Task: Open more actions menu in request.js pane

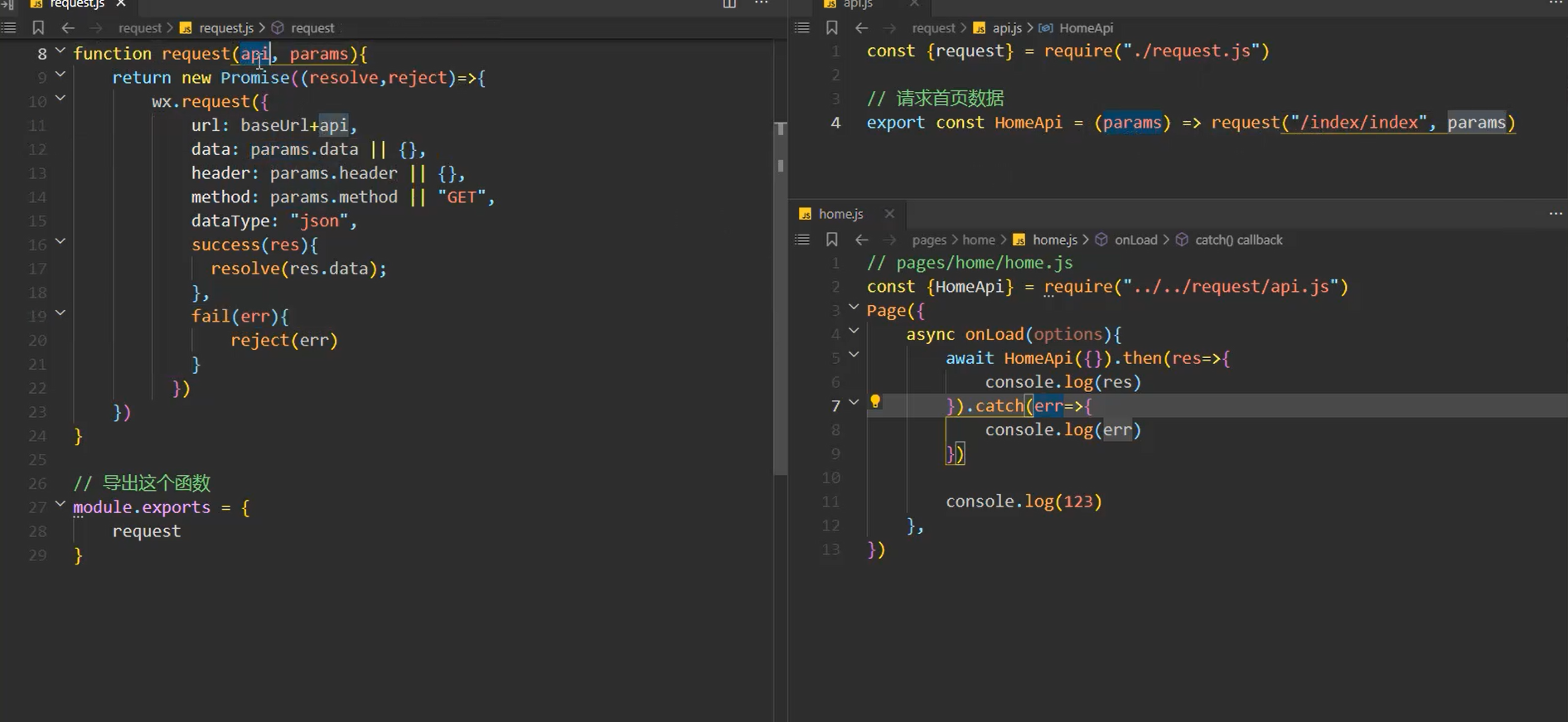Action: tap(761, 3)
